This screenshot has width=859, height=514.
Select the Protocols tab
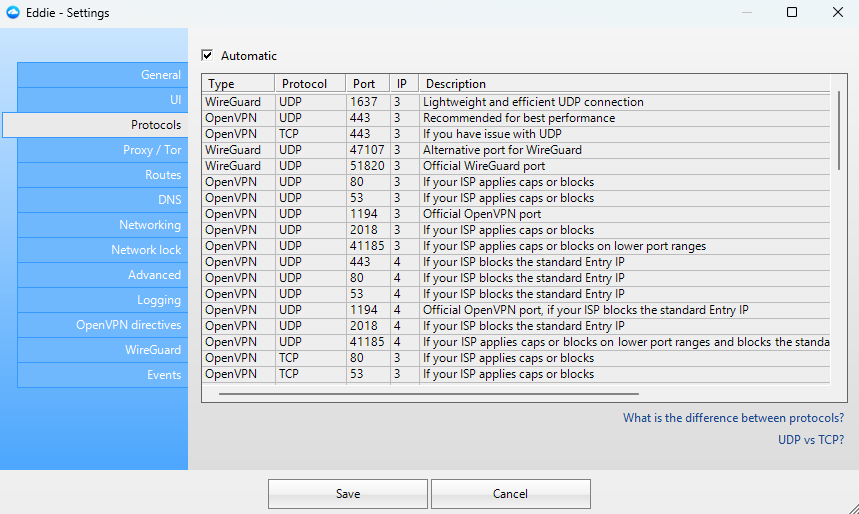(x=95, y=125)
